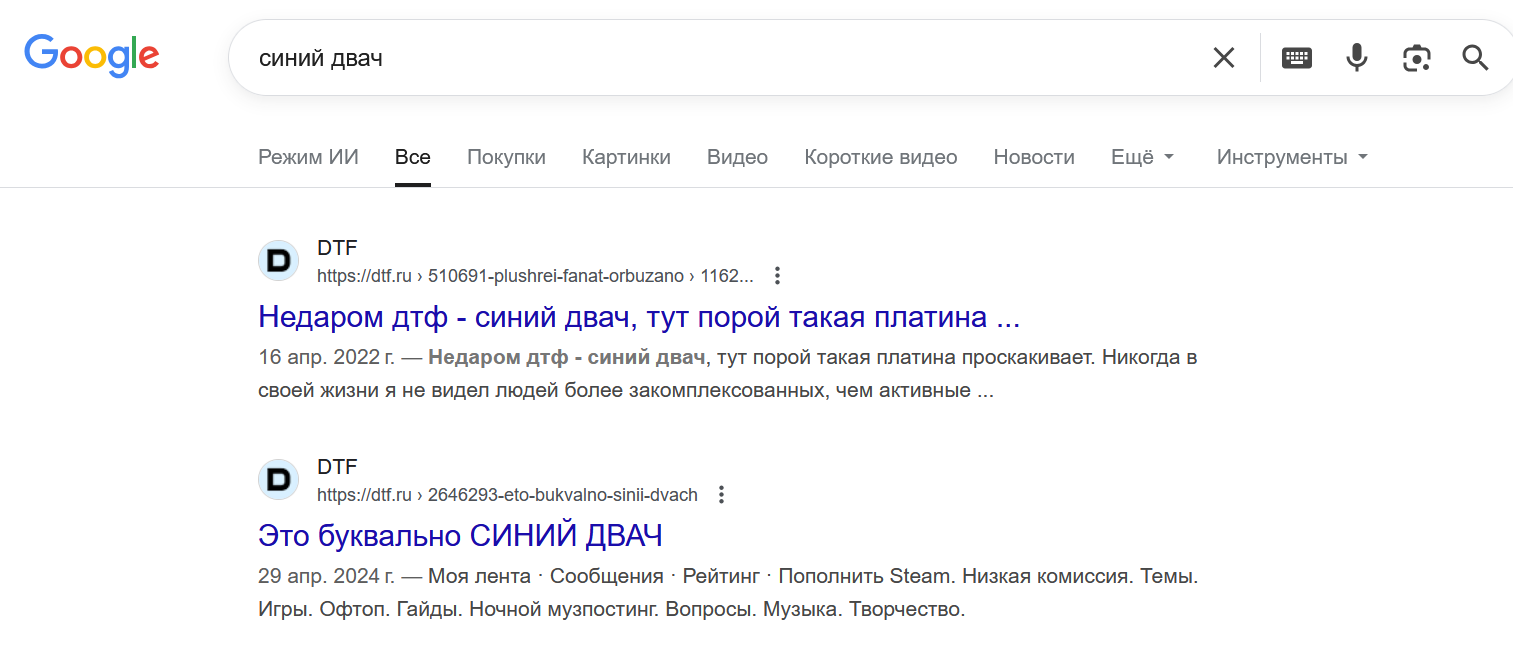Switch to the Видео tab

[x=737, y=157]
